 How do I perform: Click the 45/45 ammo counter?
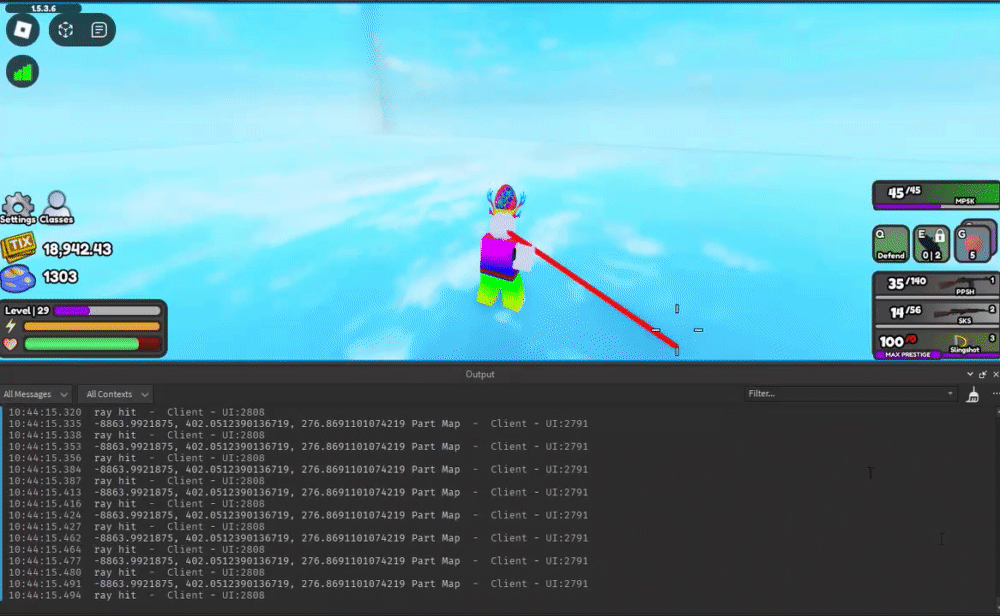904,192
